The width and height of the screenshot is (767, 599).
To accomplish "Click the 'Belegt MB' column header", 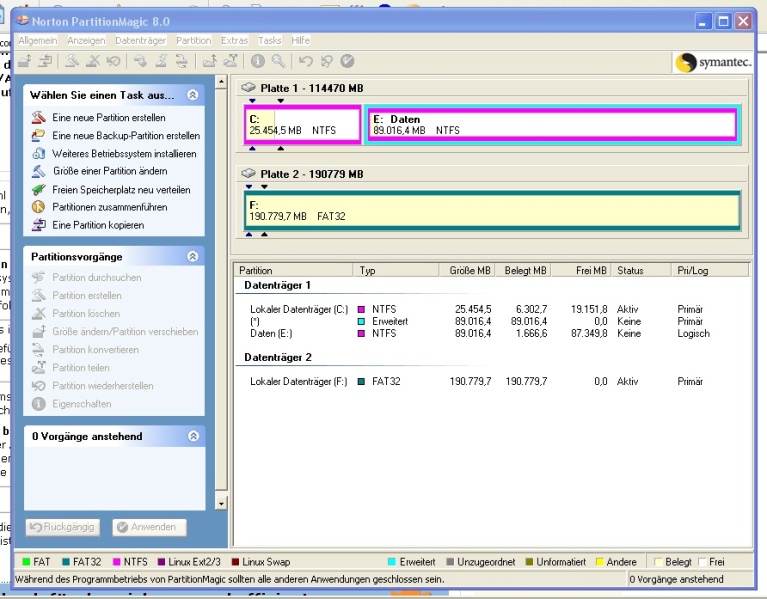I will 523,270.
